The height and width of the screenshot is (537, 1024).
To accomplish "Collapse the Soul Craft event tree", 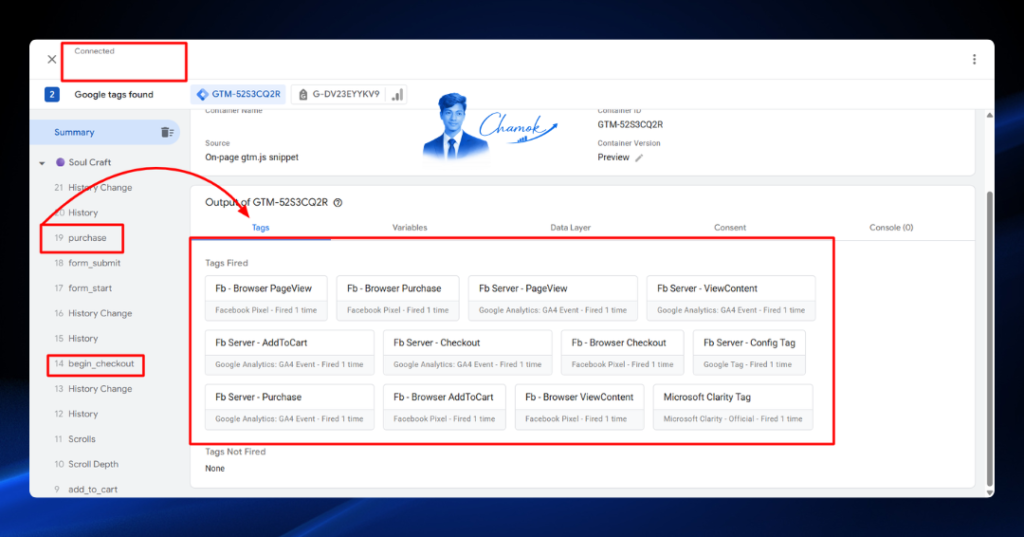I will click(x=42, y=163).
